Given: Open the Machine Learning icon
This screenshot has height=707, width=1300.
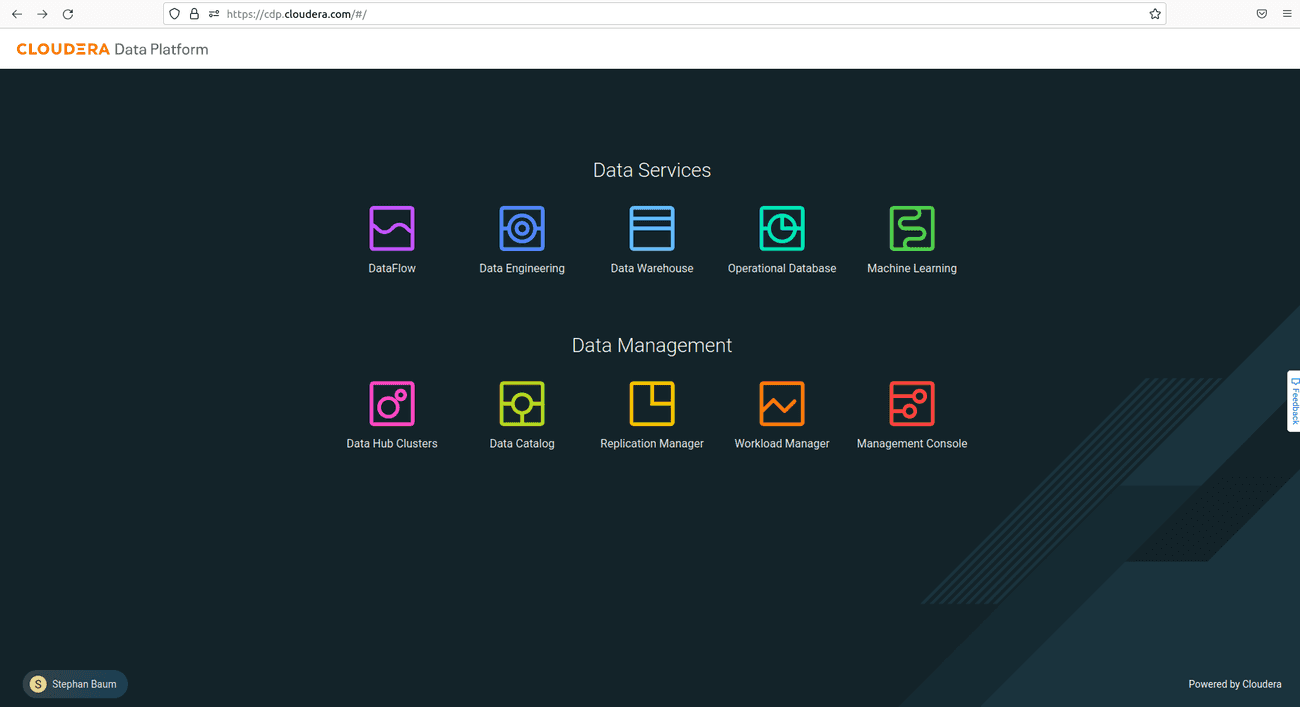Looking at the screenshot, I should pyautogui.click(x=912, y=228).
